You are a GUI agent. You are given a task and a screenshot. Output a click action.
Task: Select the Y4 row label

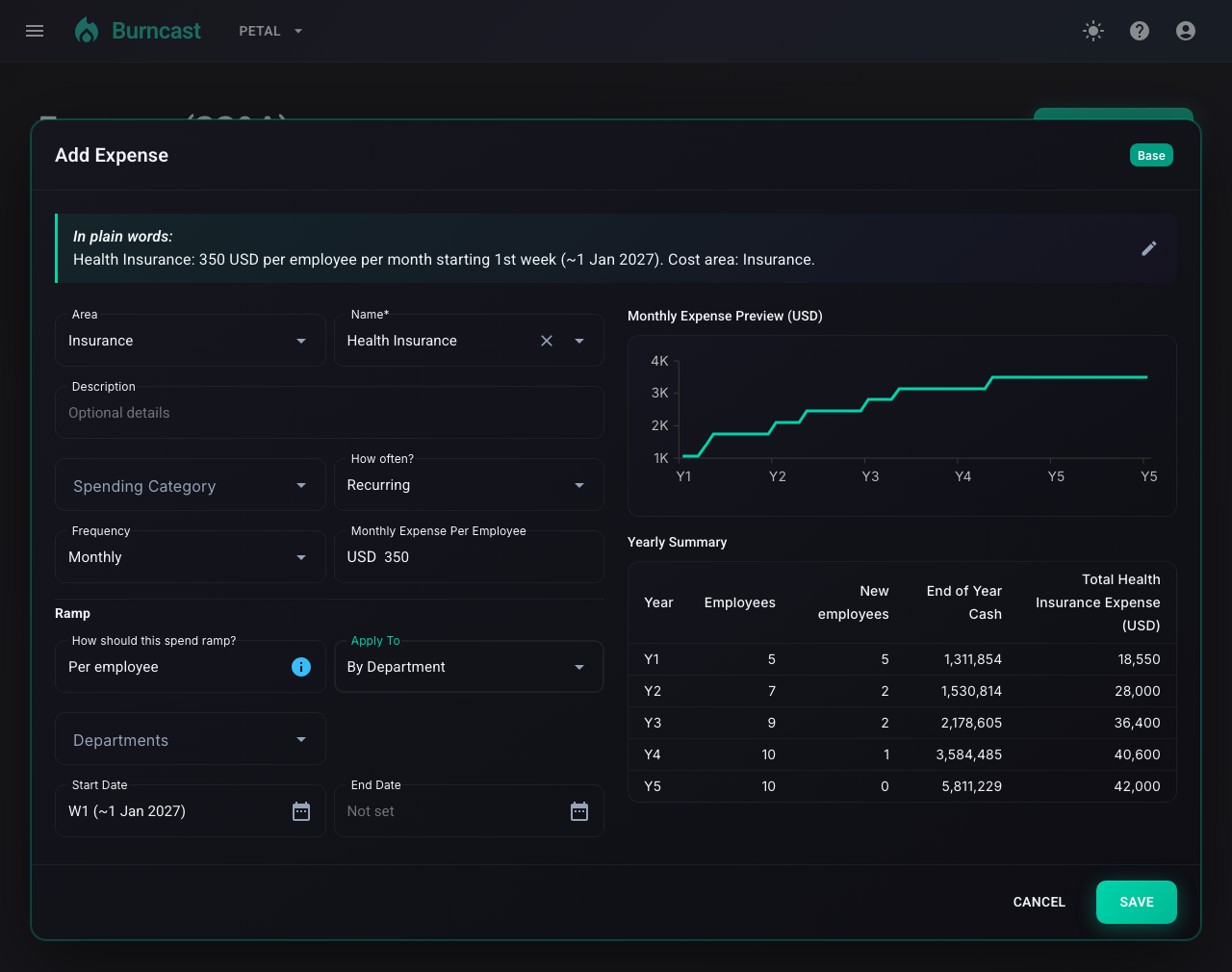pyautogui.click(x=653, y=755)
